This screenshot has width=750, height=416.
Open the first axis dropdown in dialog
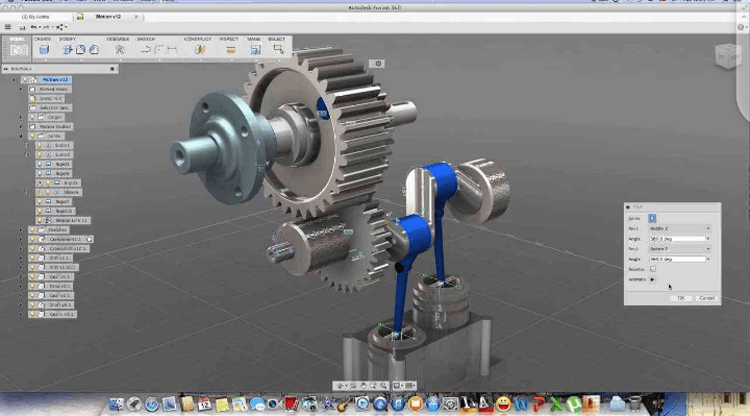tap(680, 228)
